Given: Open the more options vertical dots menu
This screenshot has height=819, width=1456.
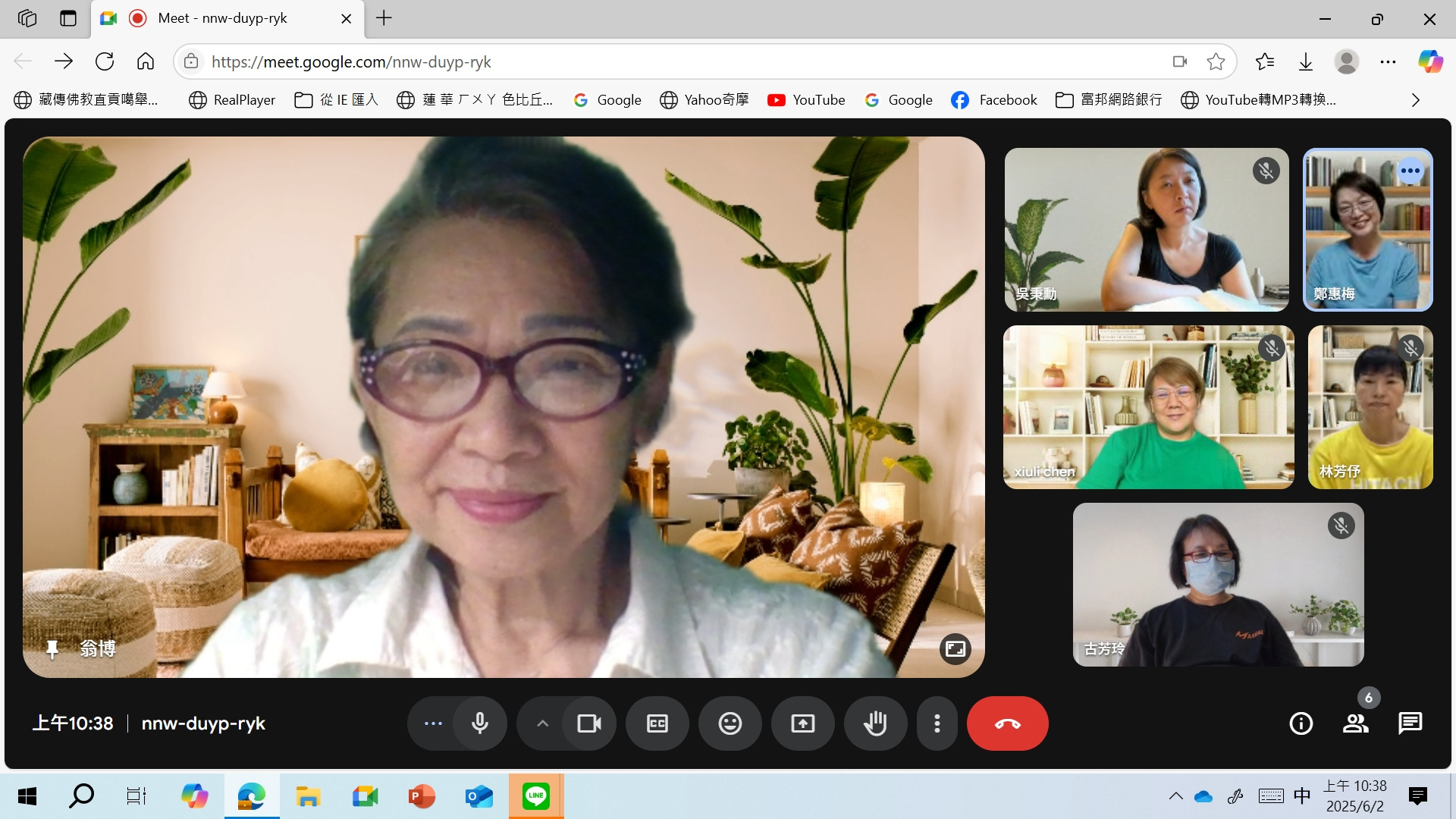Looking at the screenshot, I should point(937,723).
